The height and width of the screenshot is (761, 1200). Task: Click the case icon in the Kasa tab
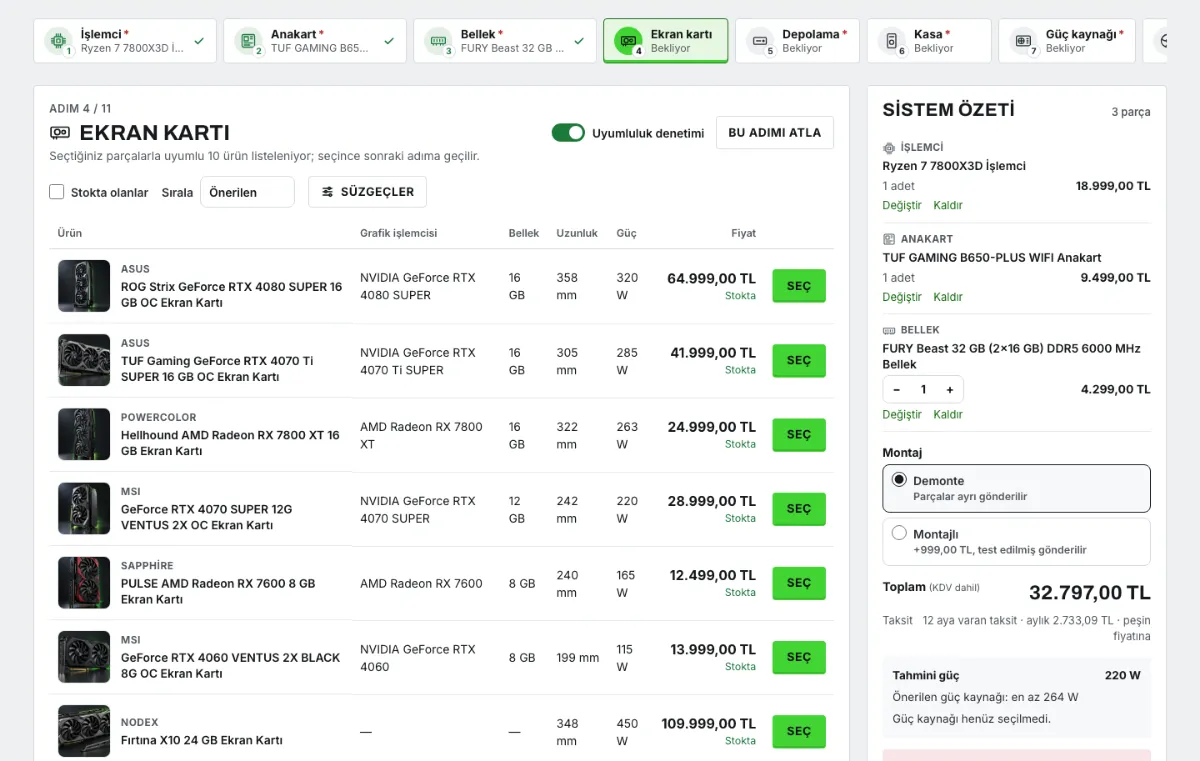(x=891, y=41)
